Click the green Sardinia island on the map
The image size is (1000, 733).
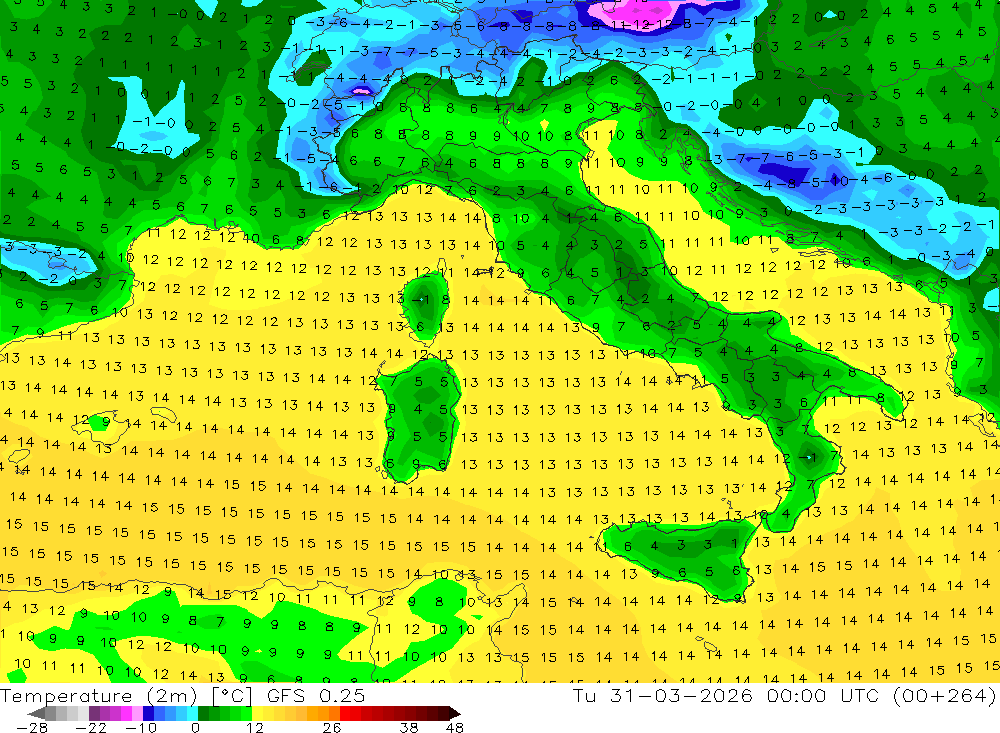[x=418, y=418]
